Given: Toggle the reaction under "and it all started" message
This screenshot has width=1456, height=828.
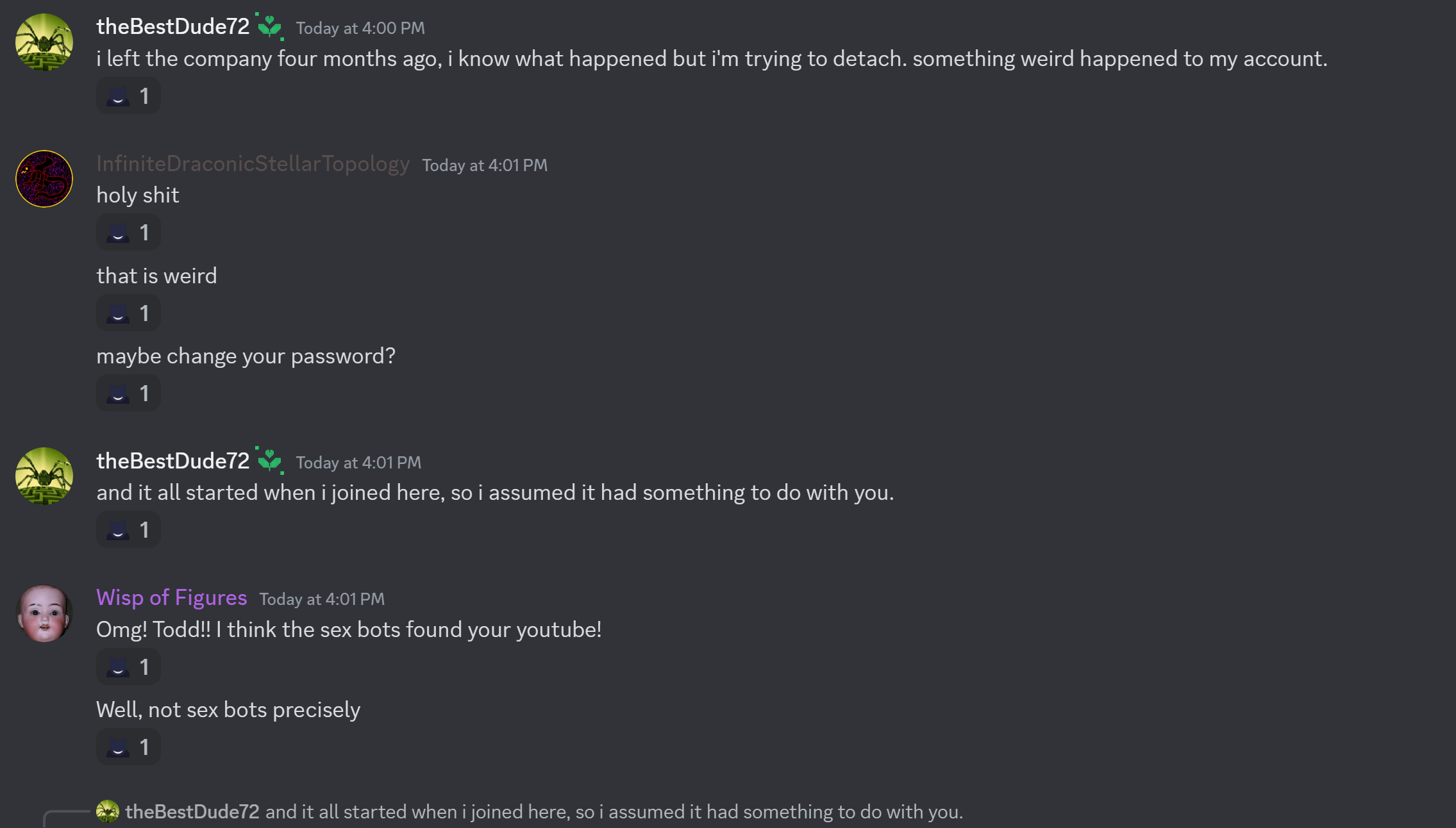Looking at the screenshot, I should click(x=128, y=530).
